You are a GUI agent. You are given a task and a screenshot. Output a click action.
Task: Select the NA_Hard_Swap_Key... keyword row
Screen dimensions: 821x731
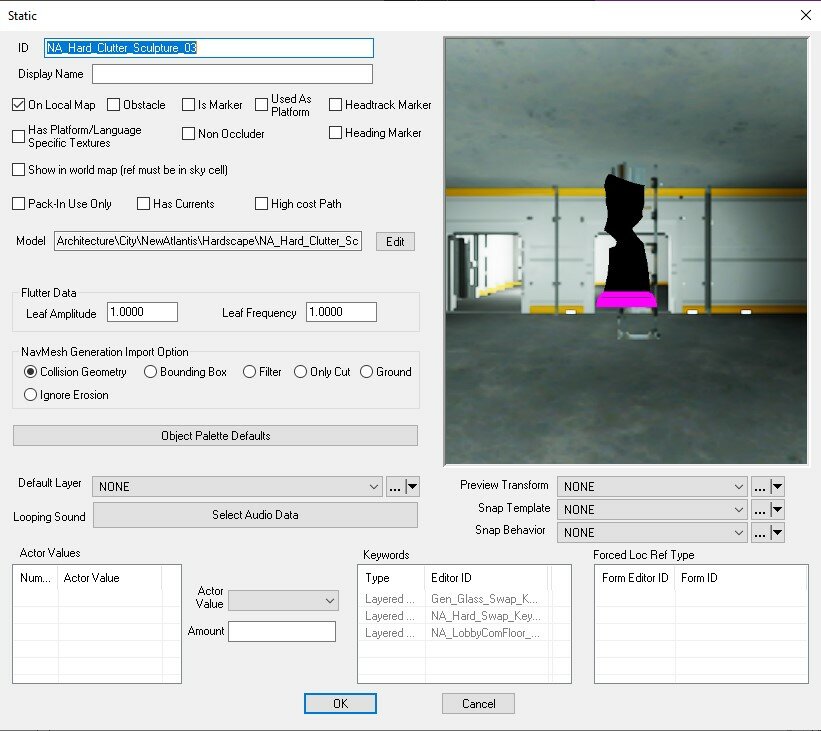(x=464, y=616)
